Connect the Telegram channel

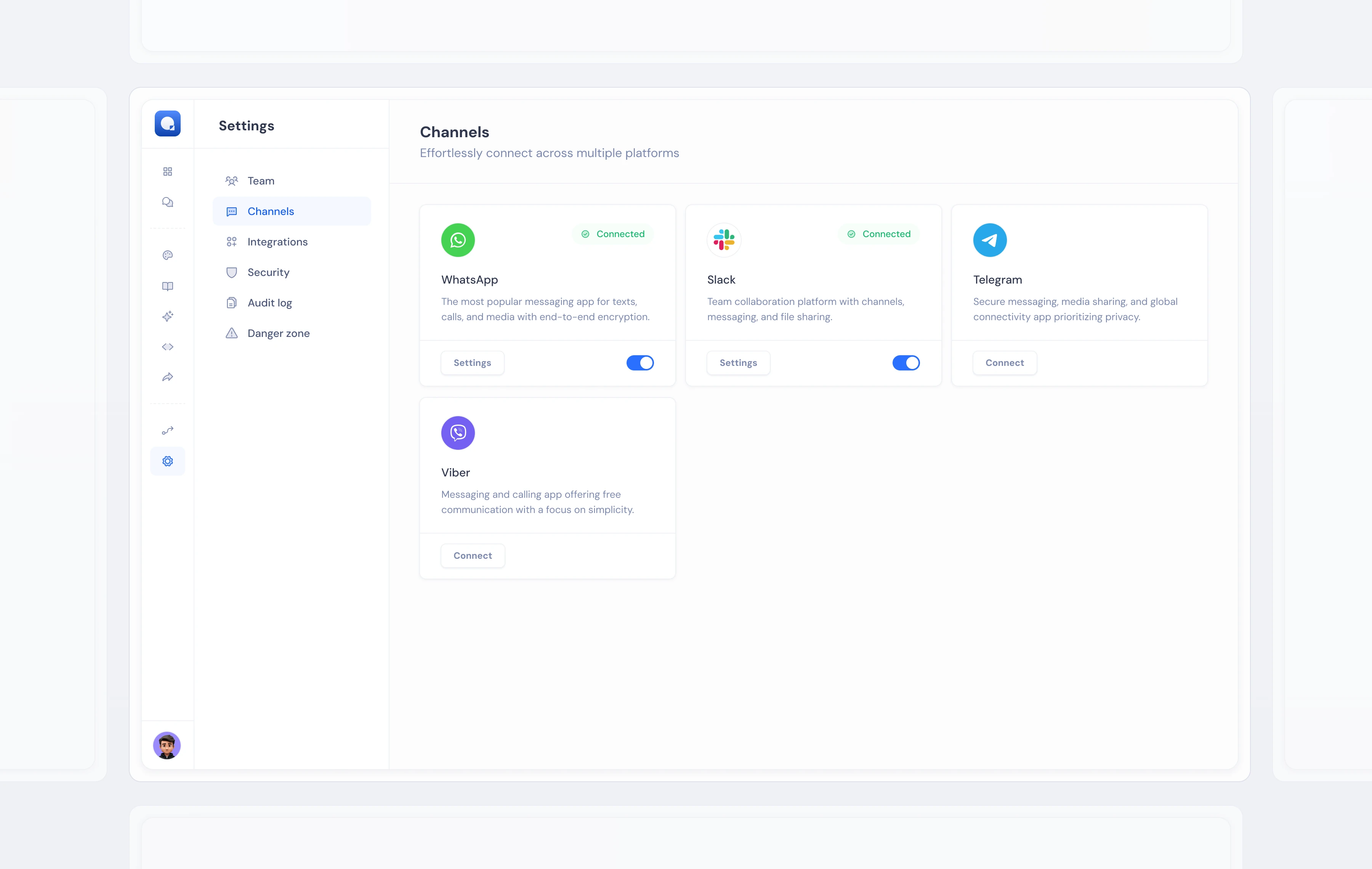coord(1005,363)
